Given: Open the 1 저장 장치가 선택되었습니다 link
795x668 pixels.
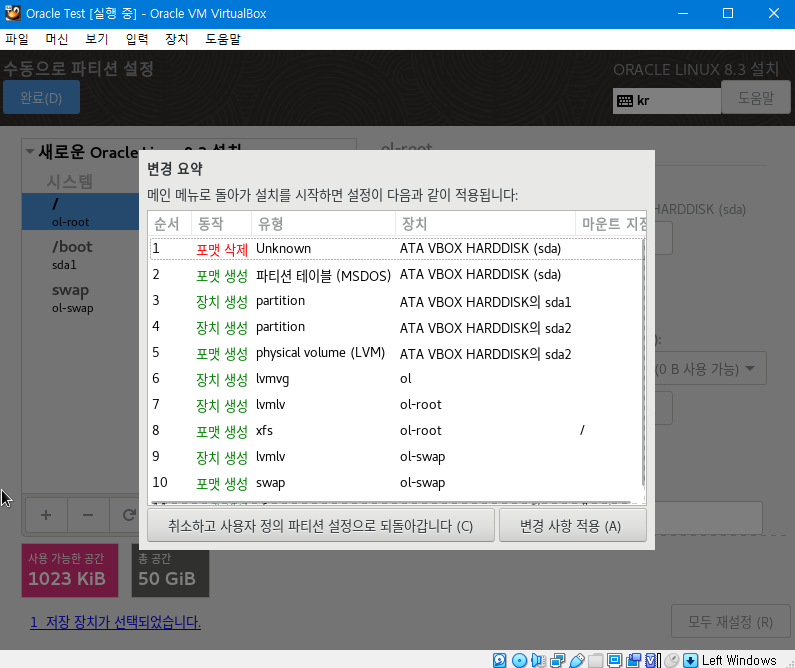Looking at the screenshot, I should [x=116, y=622].
